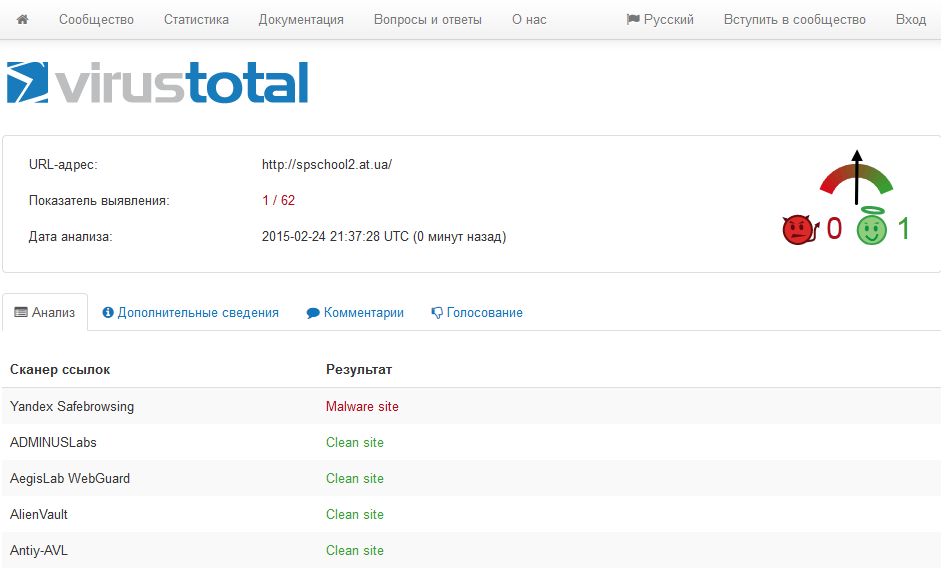Open the Сообщество menu
Screen dimensions: 941x570
pos(96,19)
